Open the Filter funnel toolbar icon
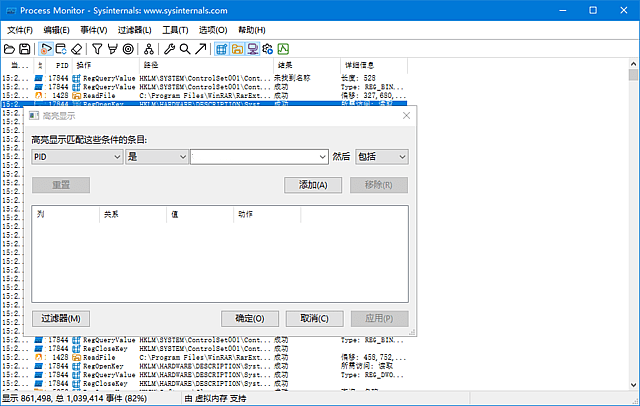640x406 pixels. (97, 49)
